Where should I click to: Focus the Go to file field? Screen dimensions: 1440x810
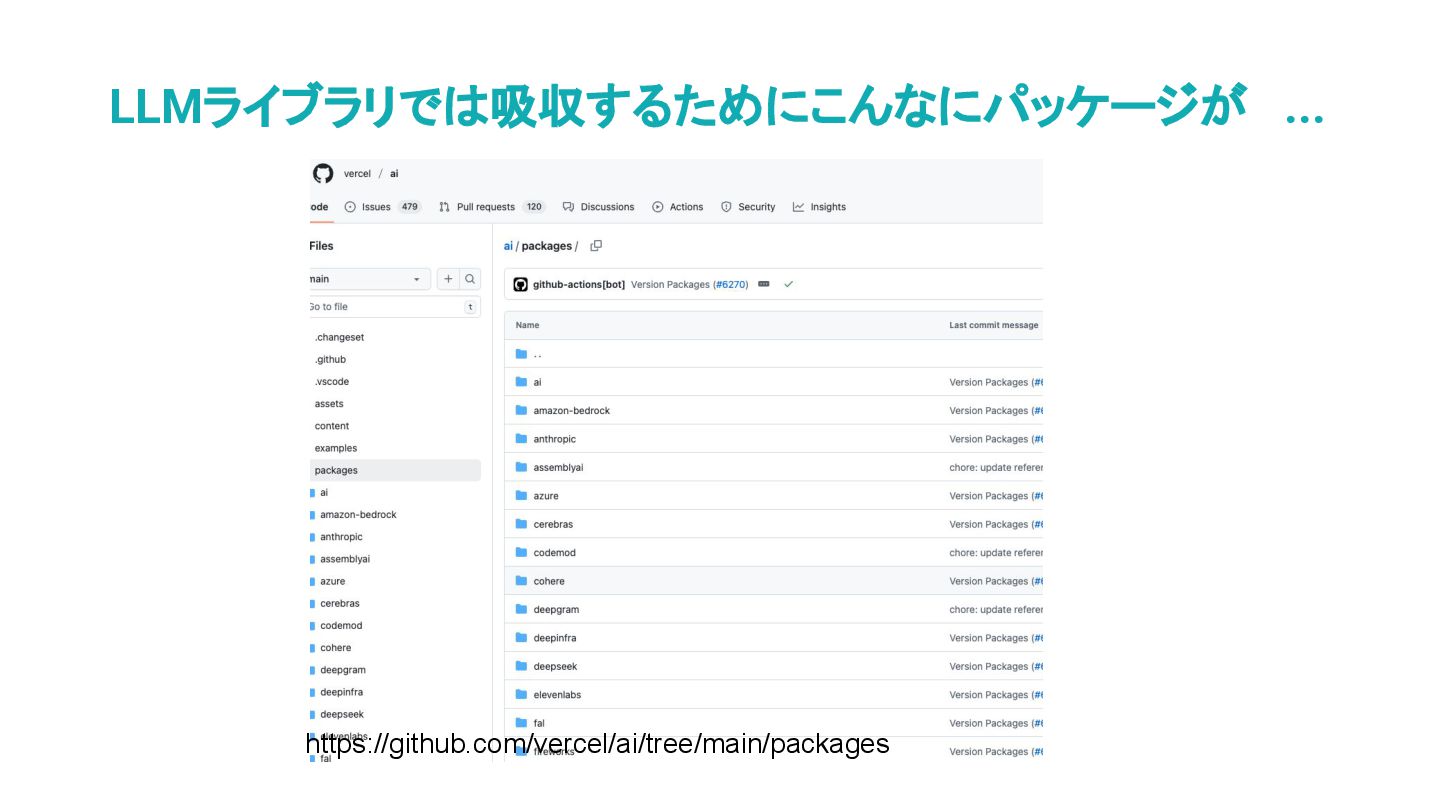[394, 307]
